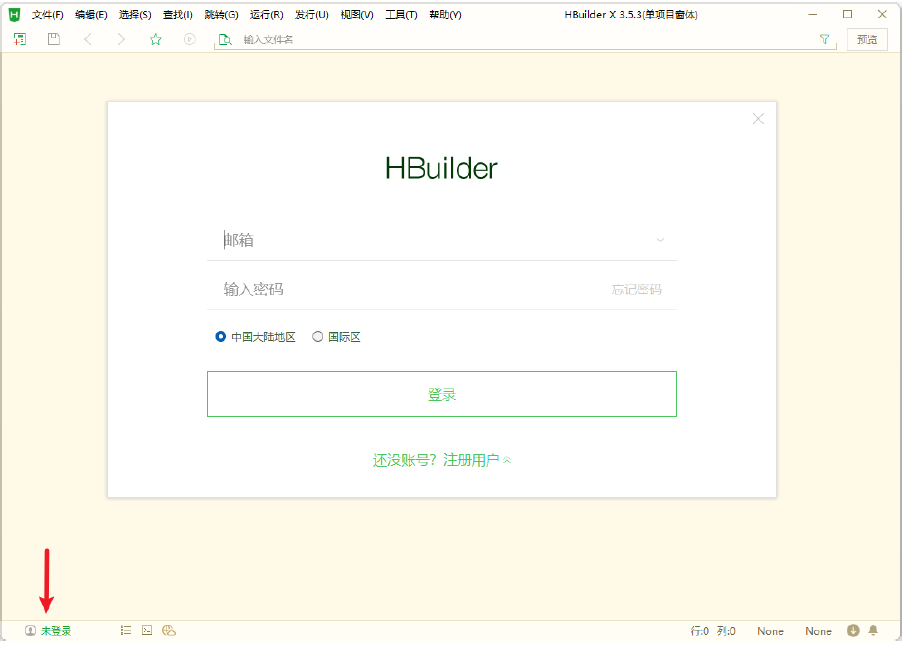Maximize the HBuilder X window
The image size is (904, 647).
(847, 14)
